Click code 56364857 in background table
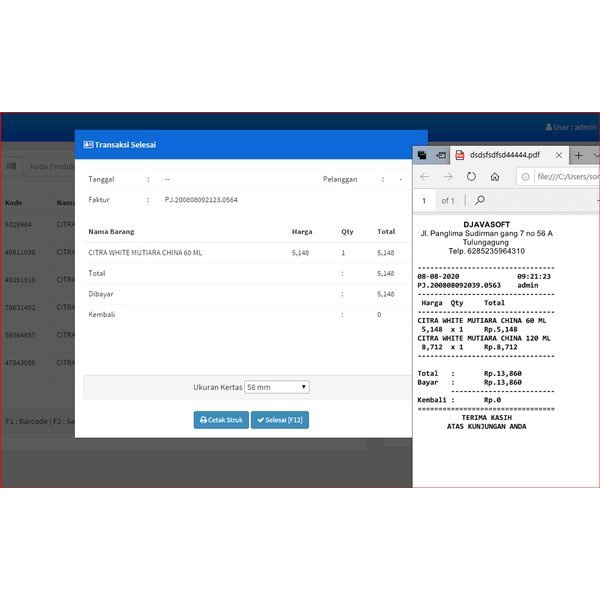Viewport: 600px width, 600px height. click(20, 335)
